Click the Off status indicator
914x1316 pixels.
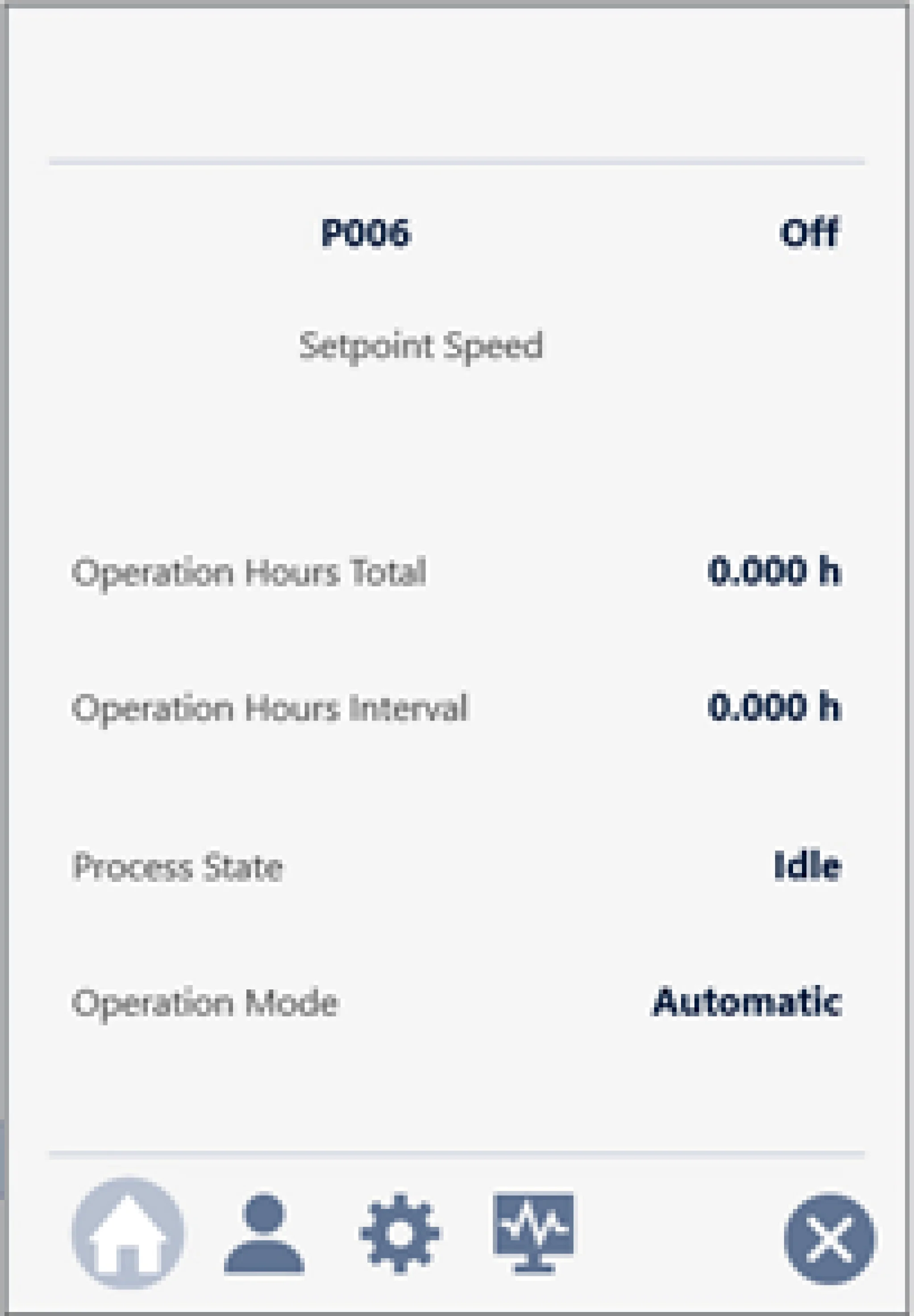tap(810, 232)
